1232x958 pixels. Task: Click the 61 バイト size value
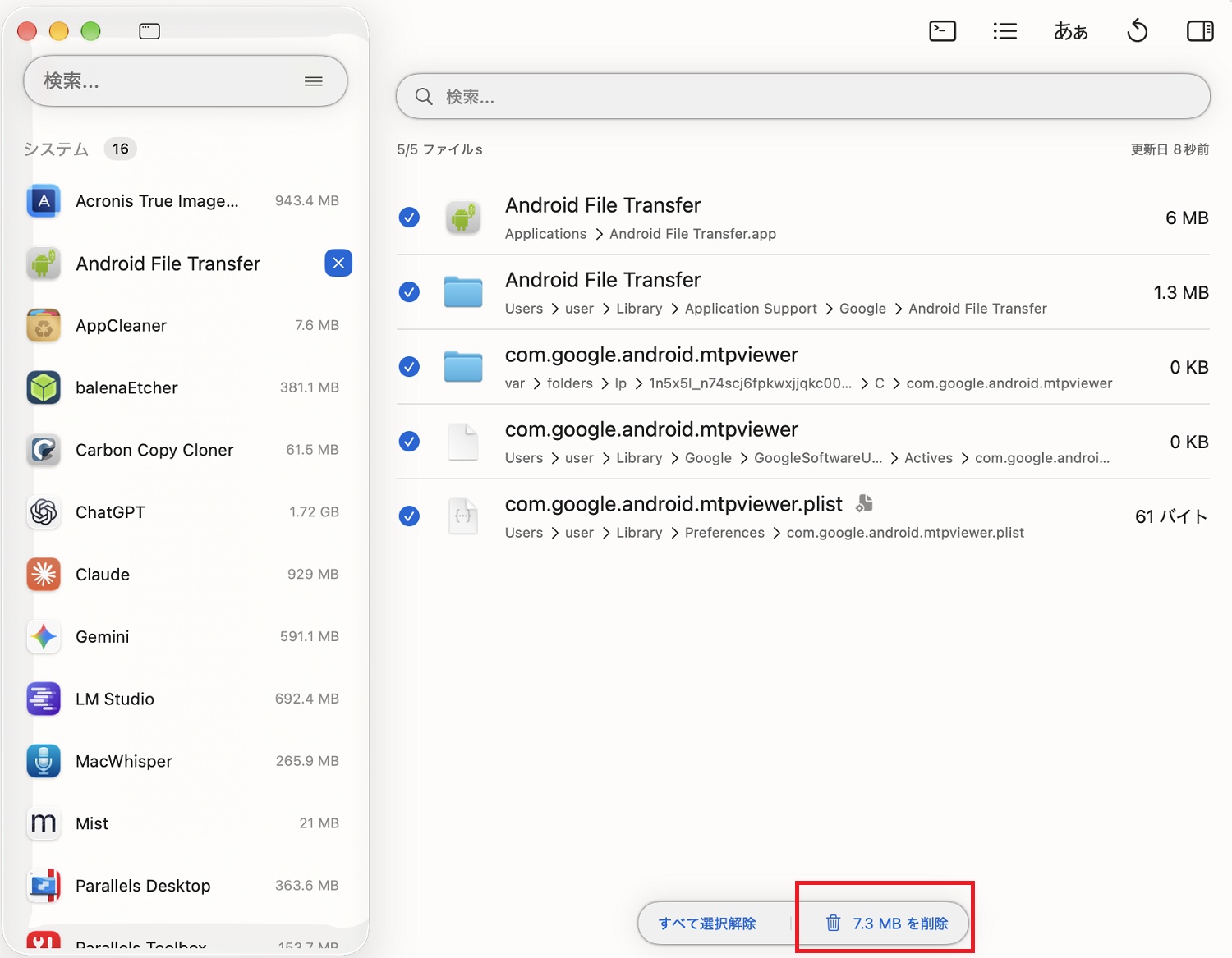click(x=1171, y=516)
